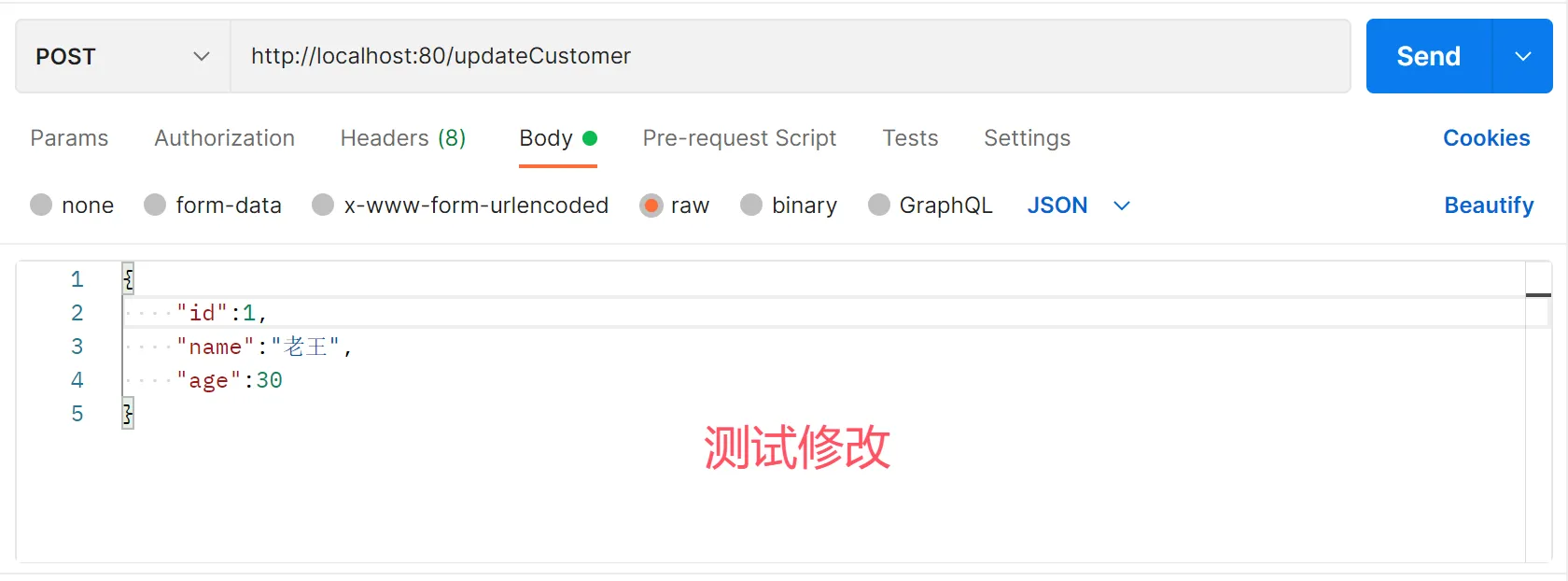The height and width of the screenshot is (581, 1568).
Task: Select the GraphQL body type
Action: (x=878, y=205)
